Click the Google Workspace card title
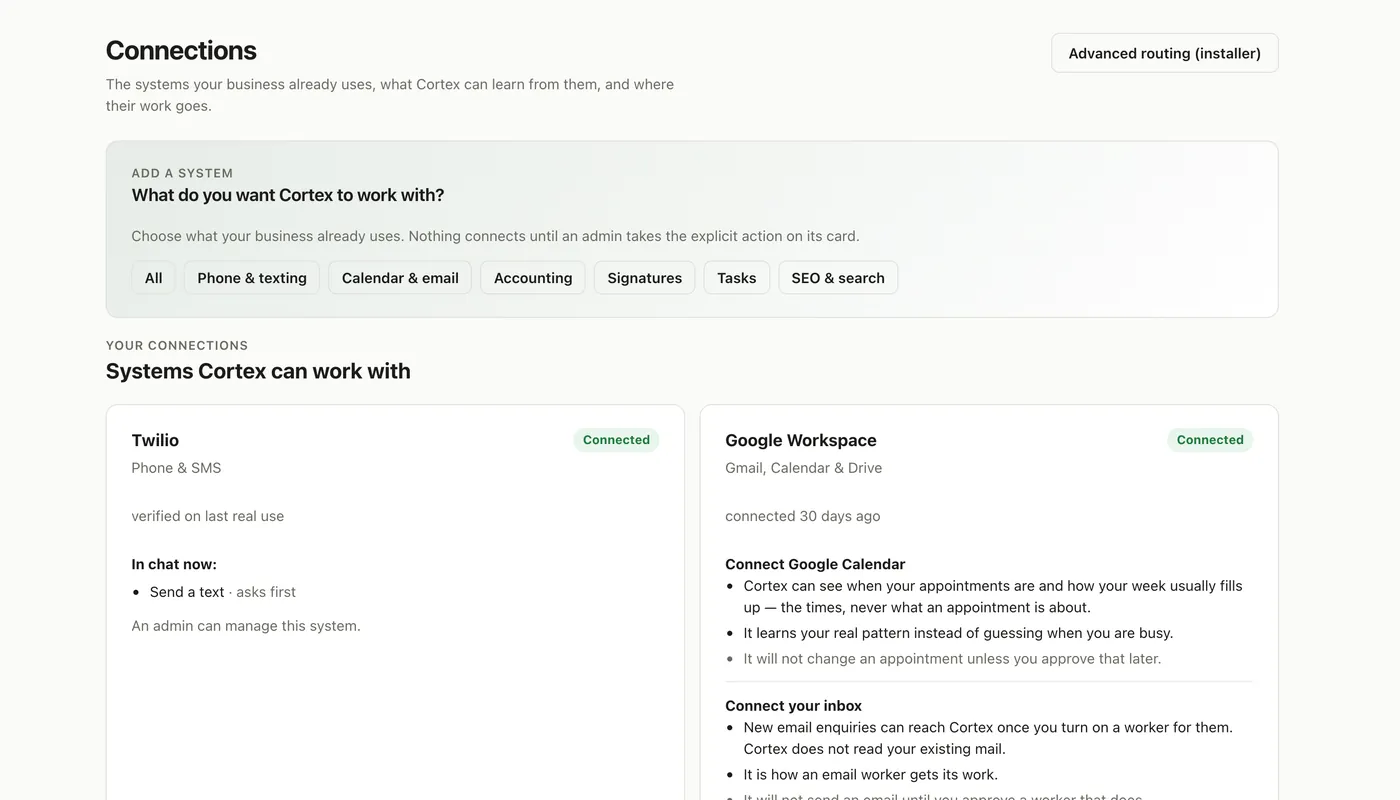 pos(801,440)
